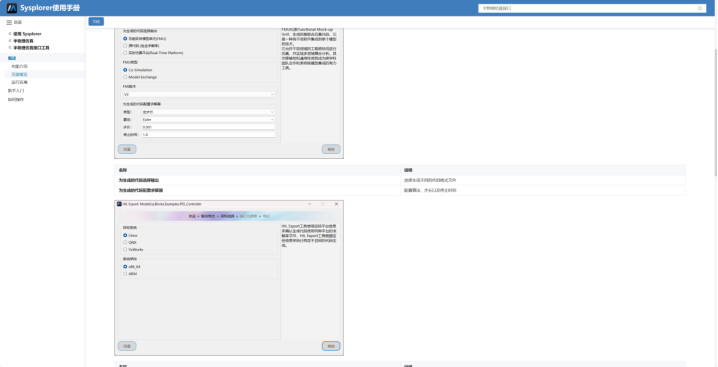Click the magnifier icon in search bar
Viewport: 718px width, 367px height.
click(x=700, y=8)
